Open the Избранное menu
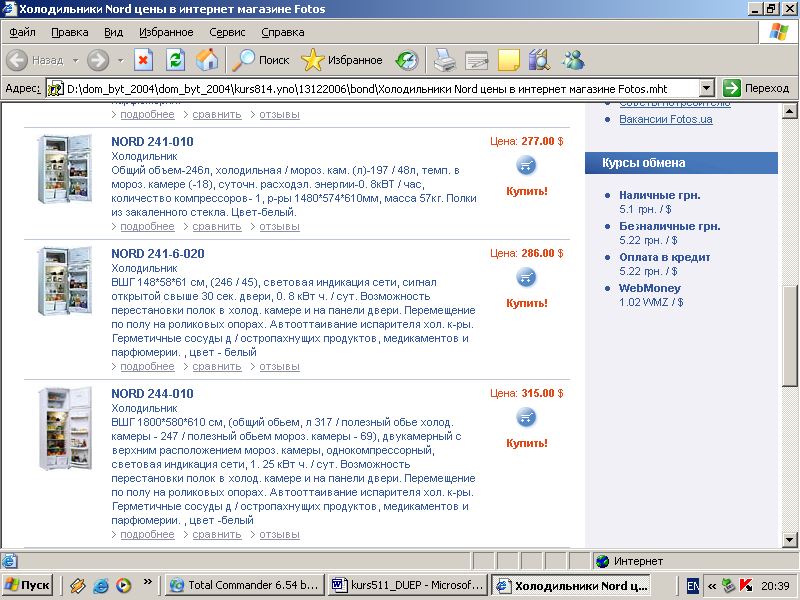This screenshot has height=600, width=800. pos(166,32)
